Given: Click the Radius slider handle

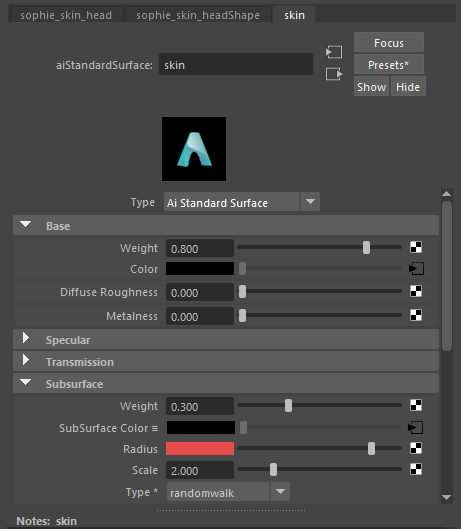Looking at the screenshot, I should (371, 449).
